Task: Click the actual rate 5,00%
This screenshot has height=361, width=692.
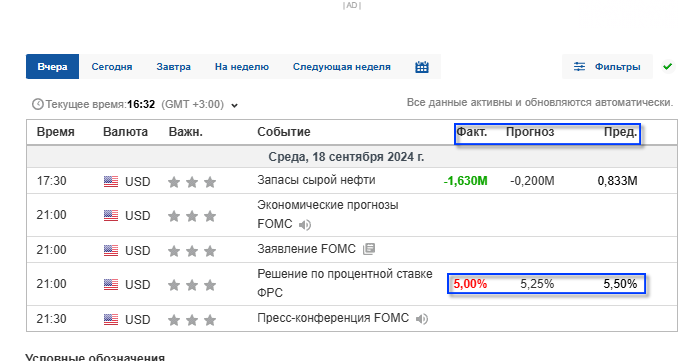Action: pyautogui.click(x=470, y=284)
